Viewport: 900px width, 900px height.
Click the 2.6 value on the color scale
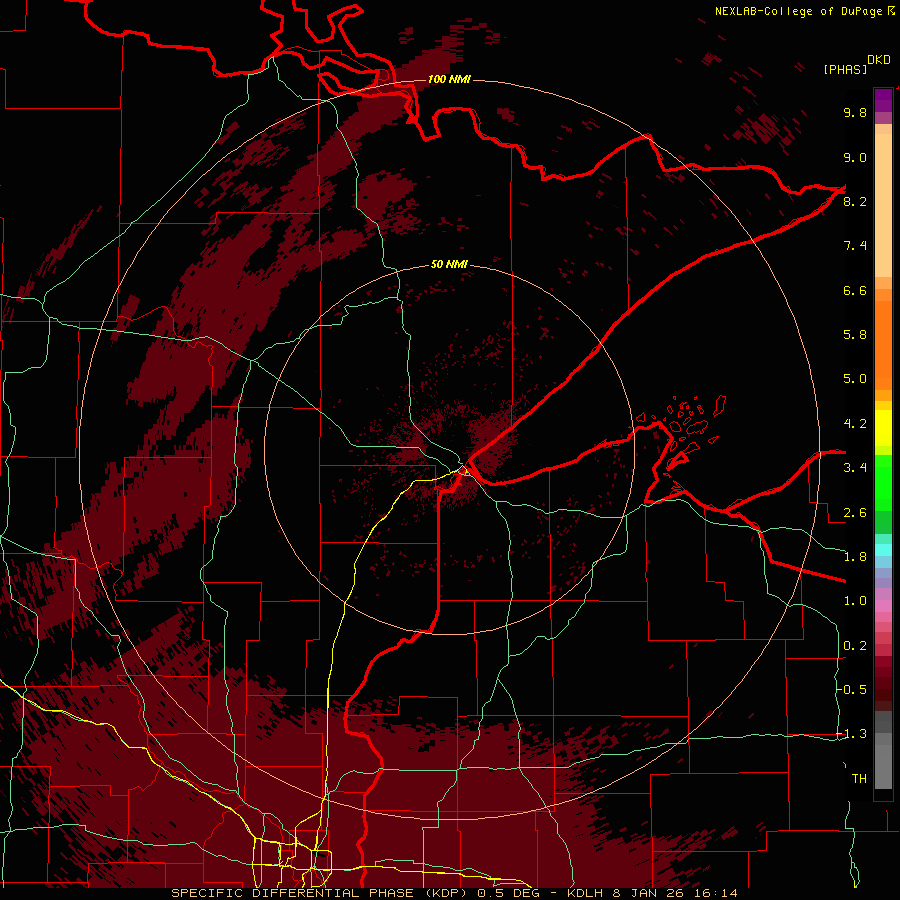[x=855, y=512]
